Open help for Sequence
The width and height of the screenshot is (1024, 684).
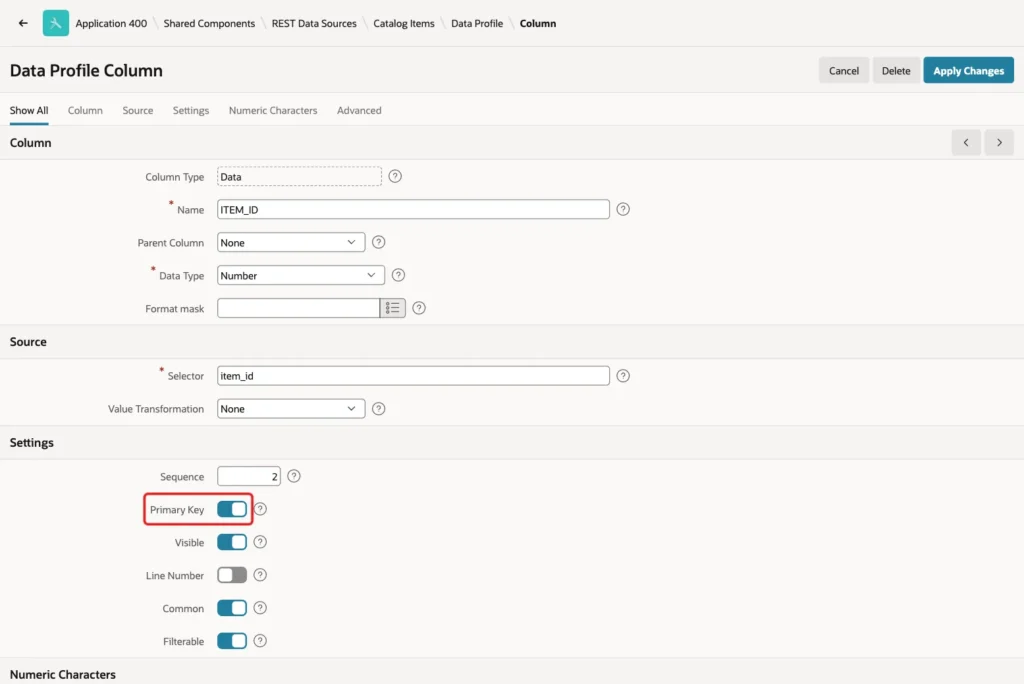tap(294, 476)
